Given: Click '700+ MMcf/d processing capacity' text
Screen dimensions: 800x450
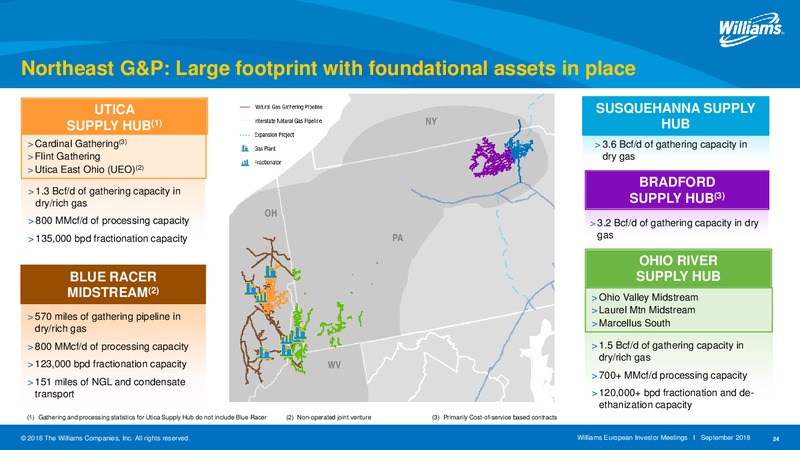Looking at the screenshot, I should pyautogui.click(x=669, y=376).
